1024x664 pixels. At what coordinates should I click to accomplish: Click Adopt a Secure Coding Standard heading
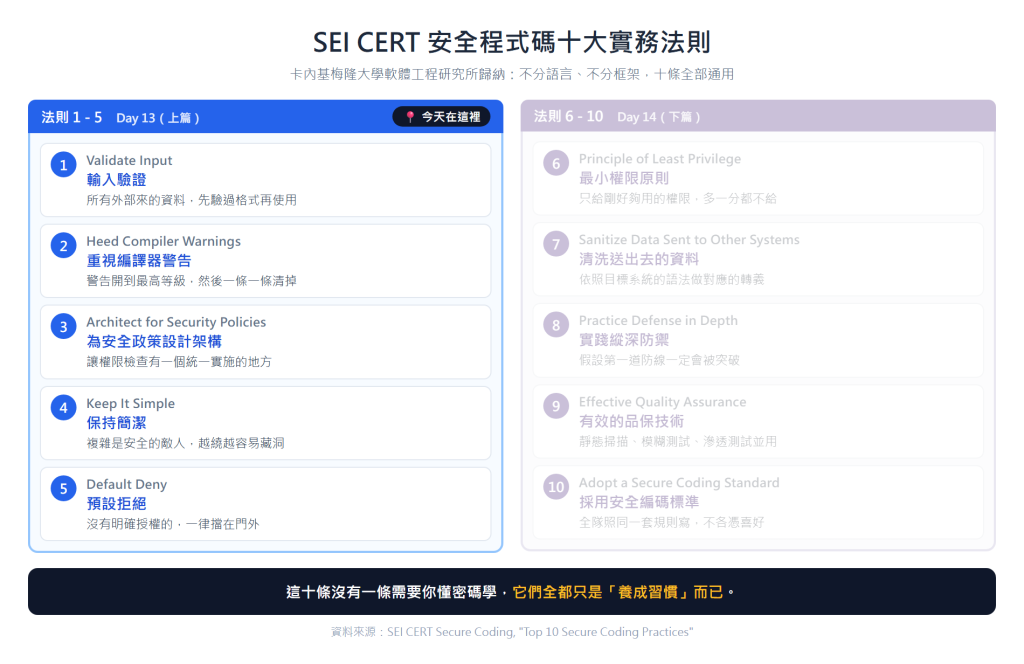point(679,482)
